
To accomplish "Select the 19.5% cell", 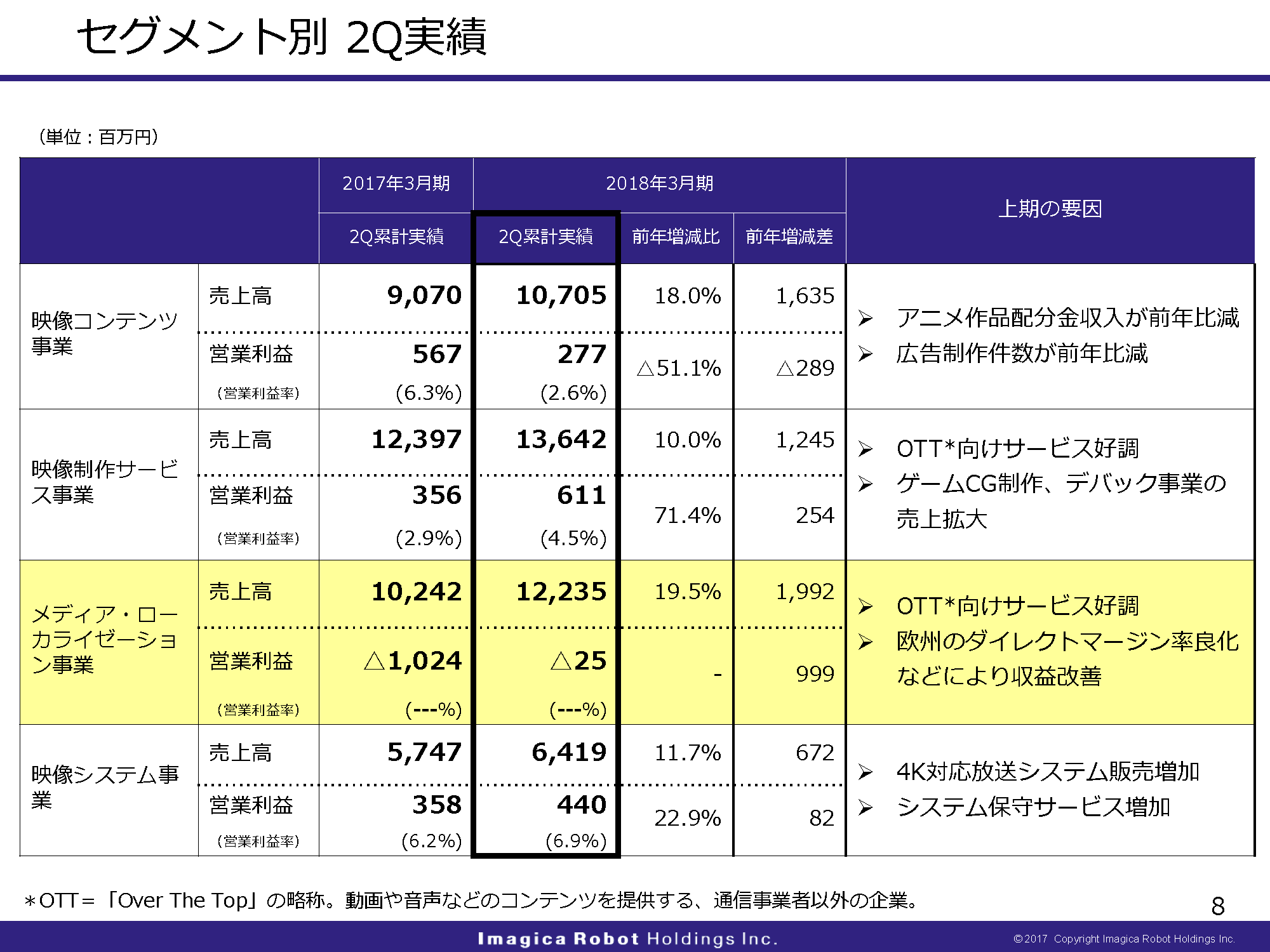I will (688, 592).
